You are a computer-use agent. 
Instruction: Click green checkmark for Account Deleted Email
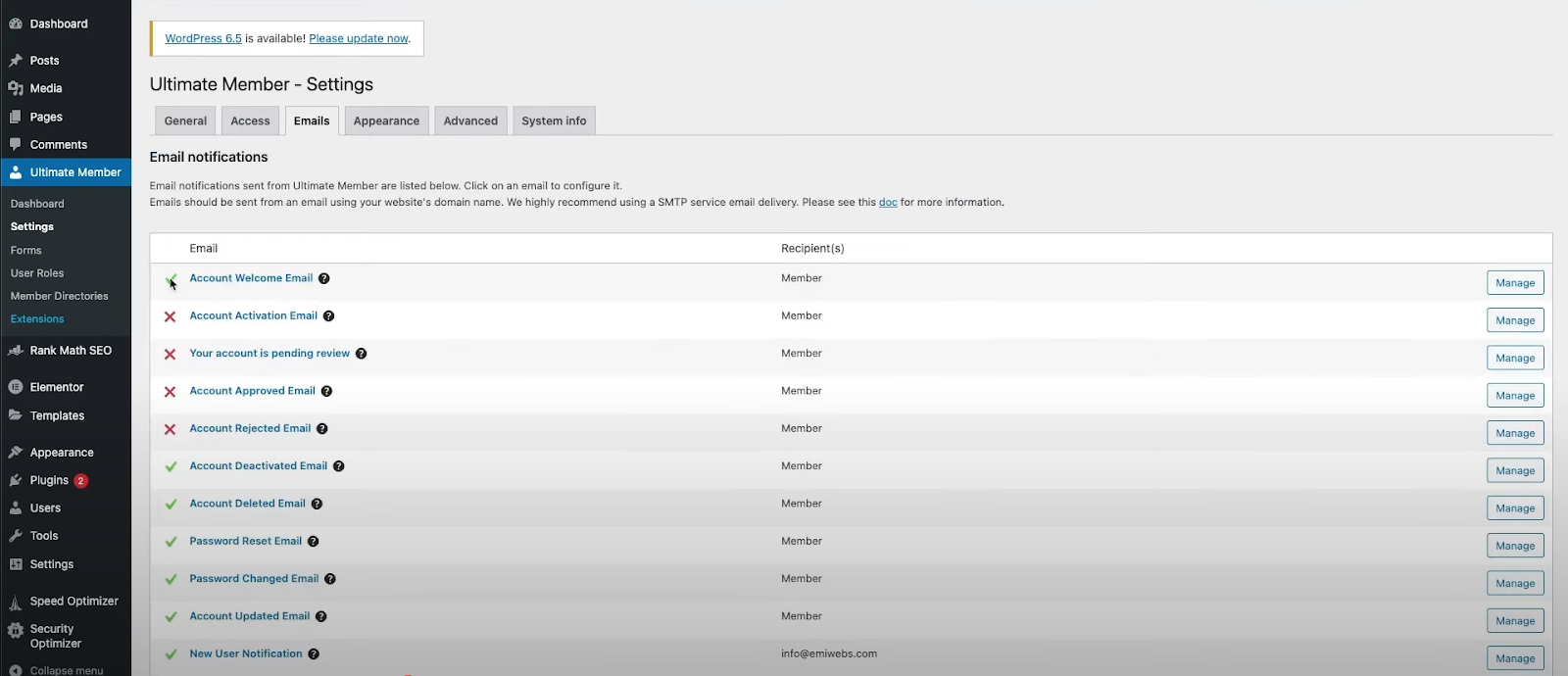coord(171,505)
